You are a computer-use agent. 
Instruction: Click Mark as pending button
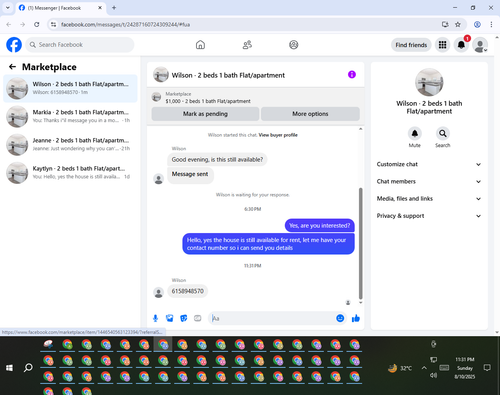pos(205,114)
